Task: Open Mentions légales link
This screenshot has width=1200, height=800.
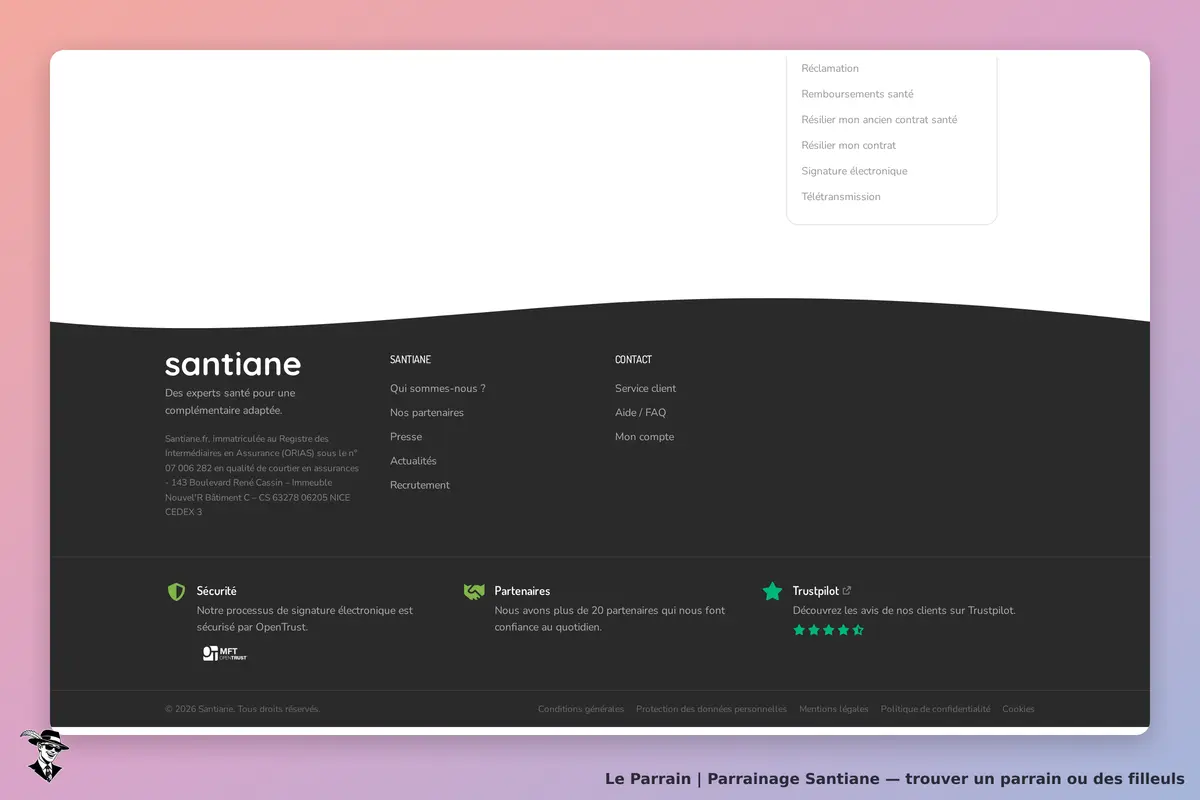Action: point(834,709)
